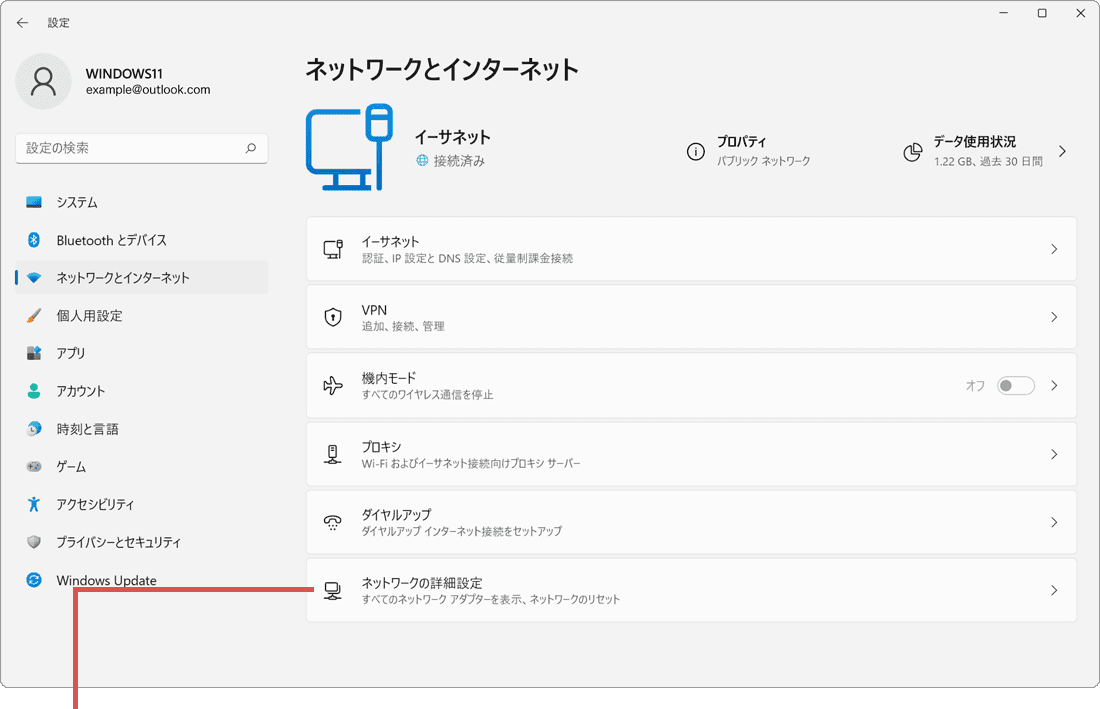Click the システム gear icon in sidebar
The image size is (1100, 709).
pyautogui.click(x=30, y=202)
